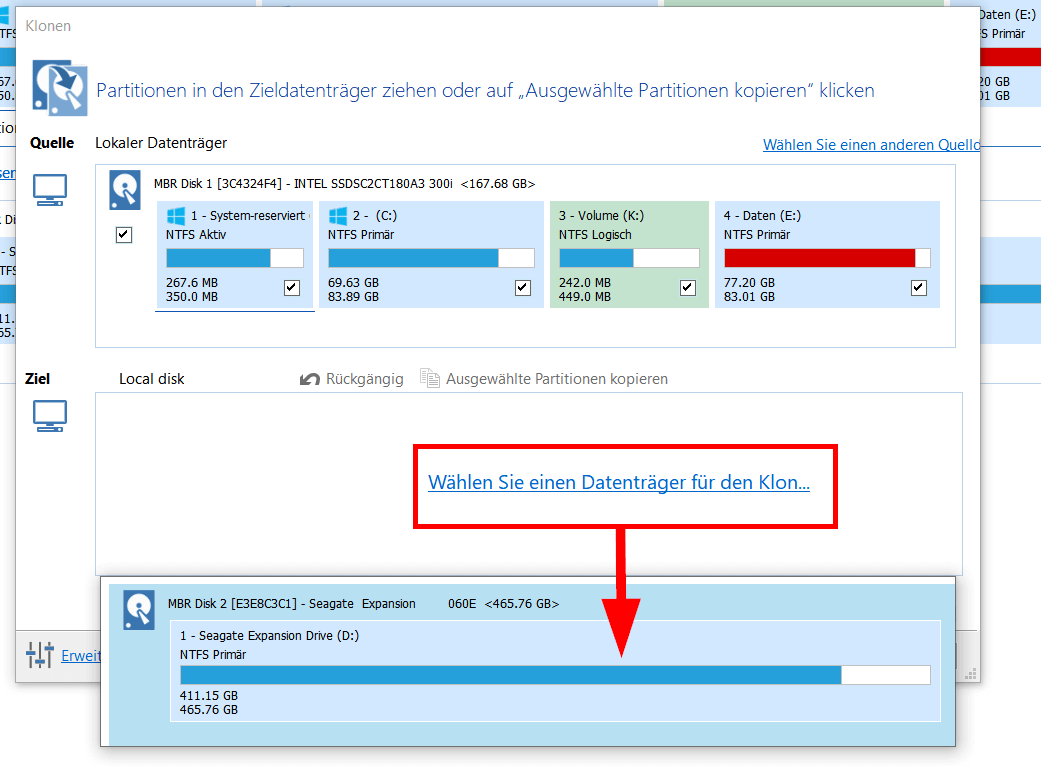Click the MBR Disk 2 Seagate drive icon
Screen dimensions: 1041x766
coord(139,609)
